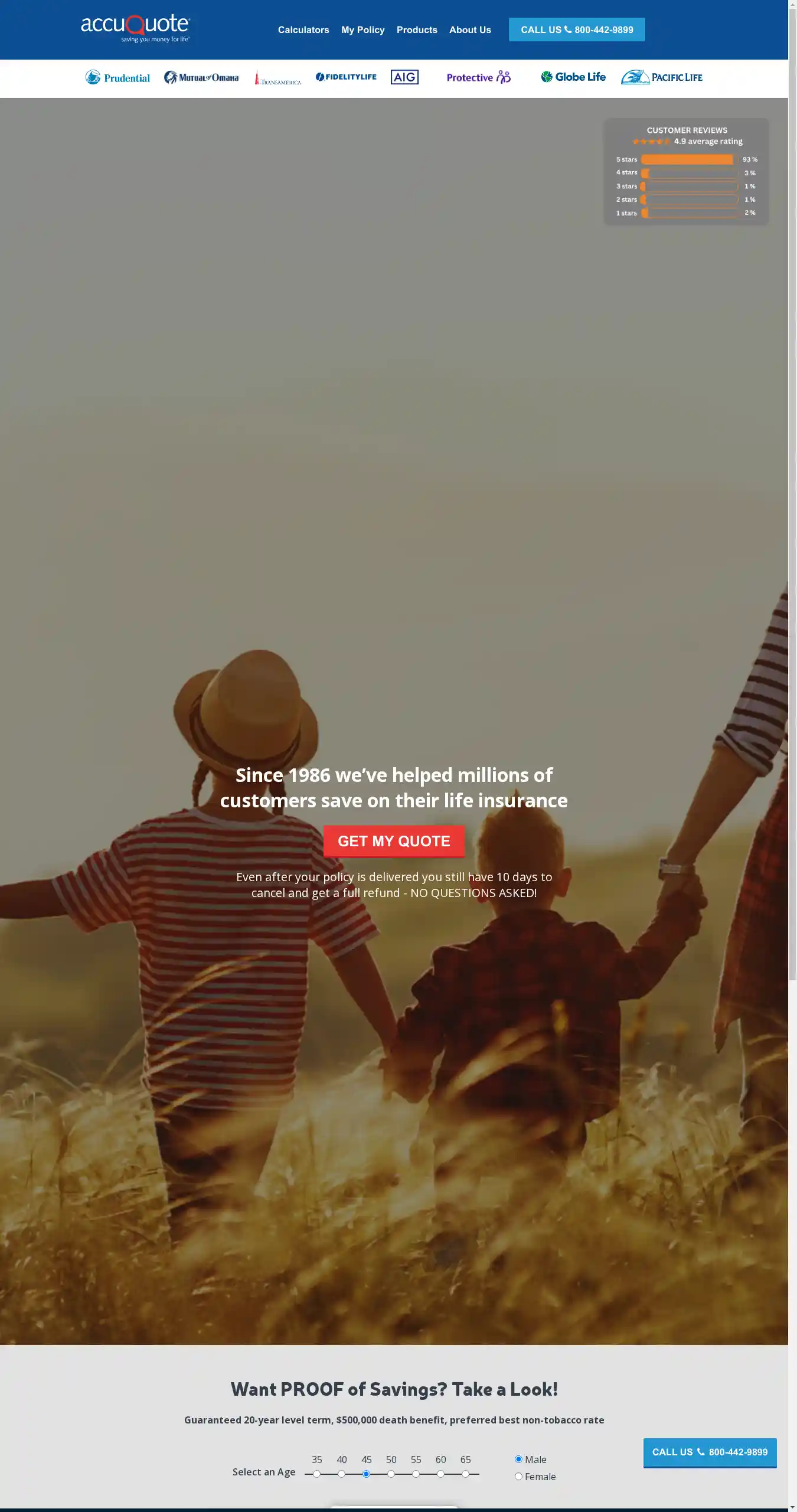Click the Pacific Life logo

[662, 77]
